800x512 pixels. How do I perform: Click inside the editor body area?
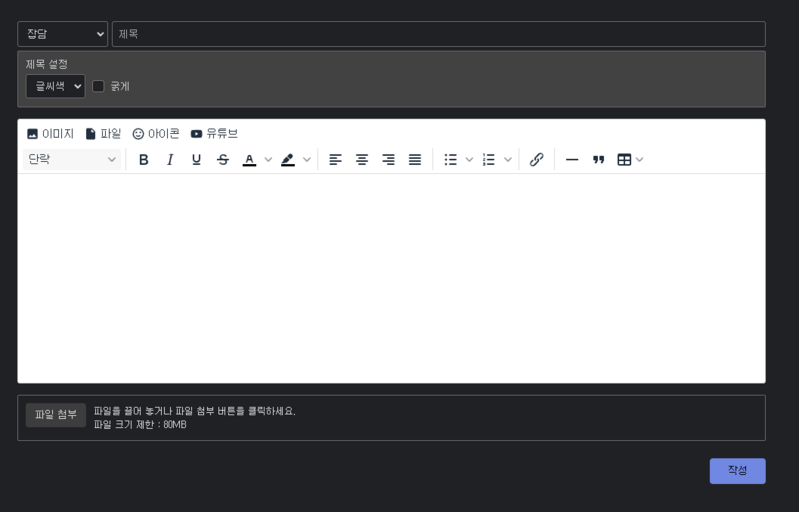[x=391, y=278]
